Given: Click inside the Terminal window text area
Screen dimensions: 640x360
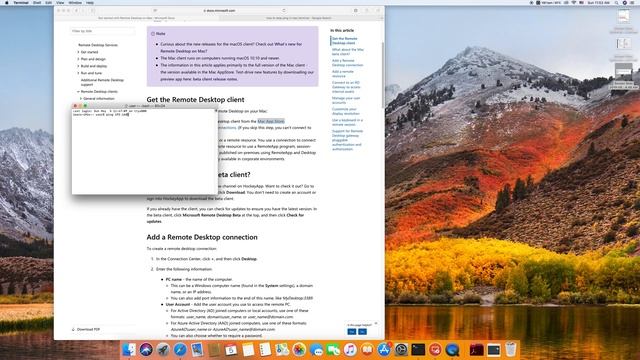Looking at the screenshot, I should [x=144, y=151].
